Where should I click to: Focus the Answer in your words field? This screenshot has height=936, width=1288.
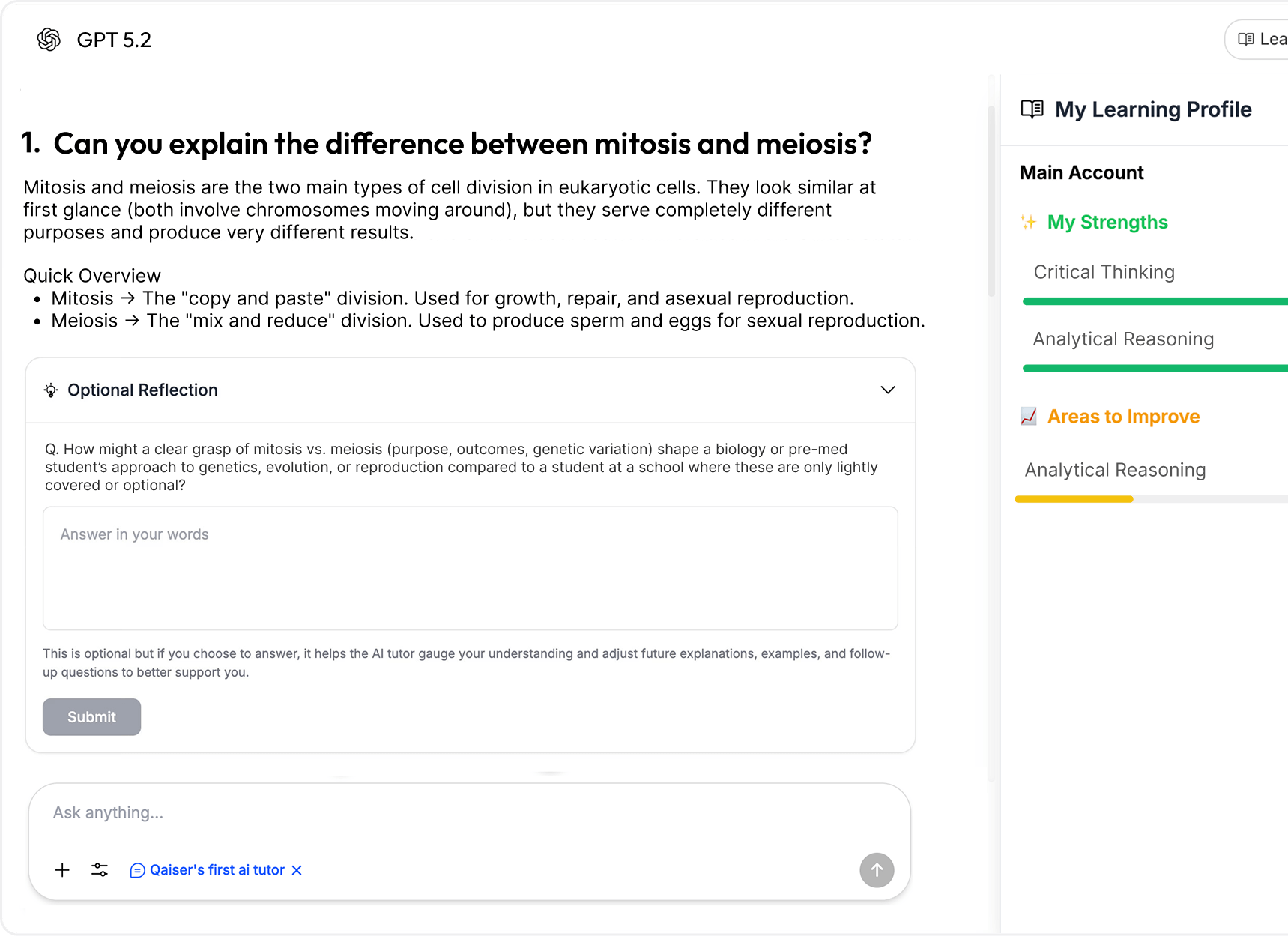point(470,568)
